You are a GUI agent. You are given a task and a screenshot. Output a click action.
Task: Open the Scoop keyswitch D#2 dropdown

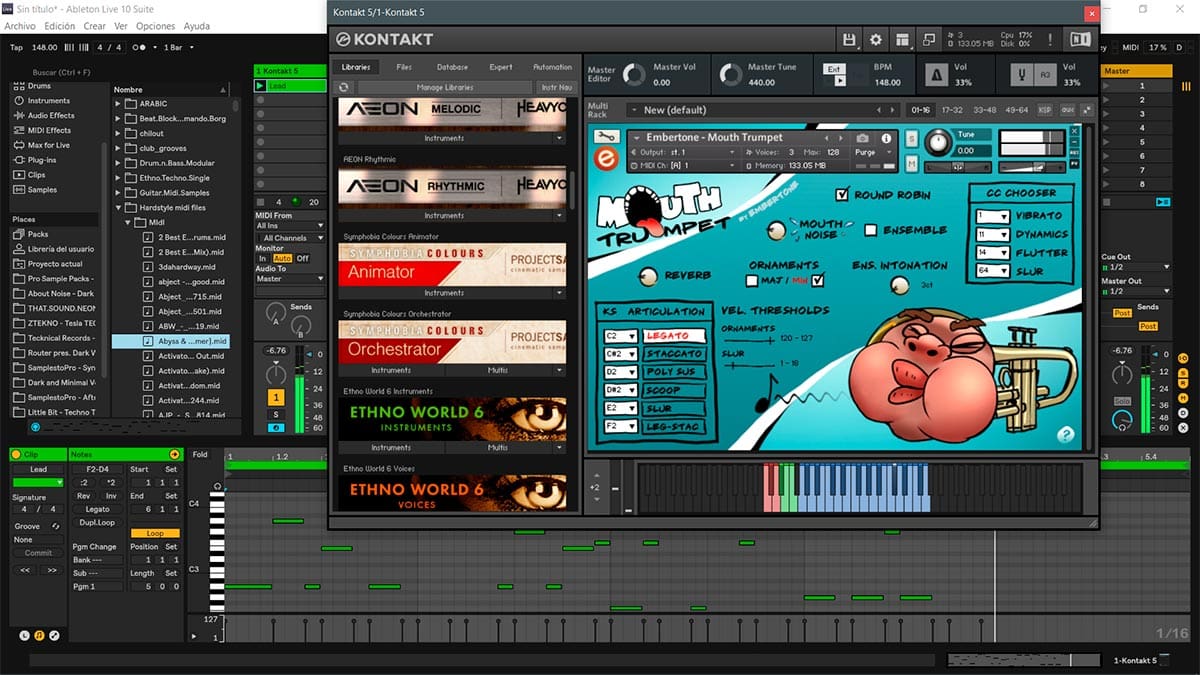point(620,390)
